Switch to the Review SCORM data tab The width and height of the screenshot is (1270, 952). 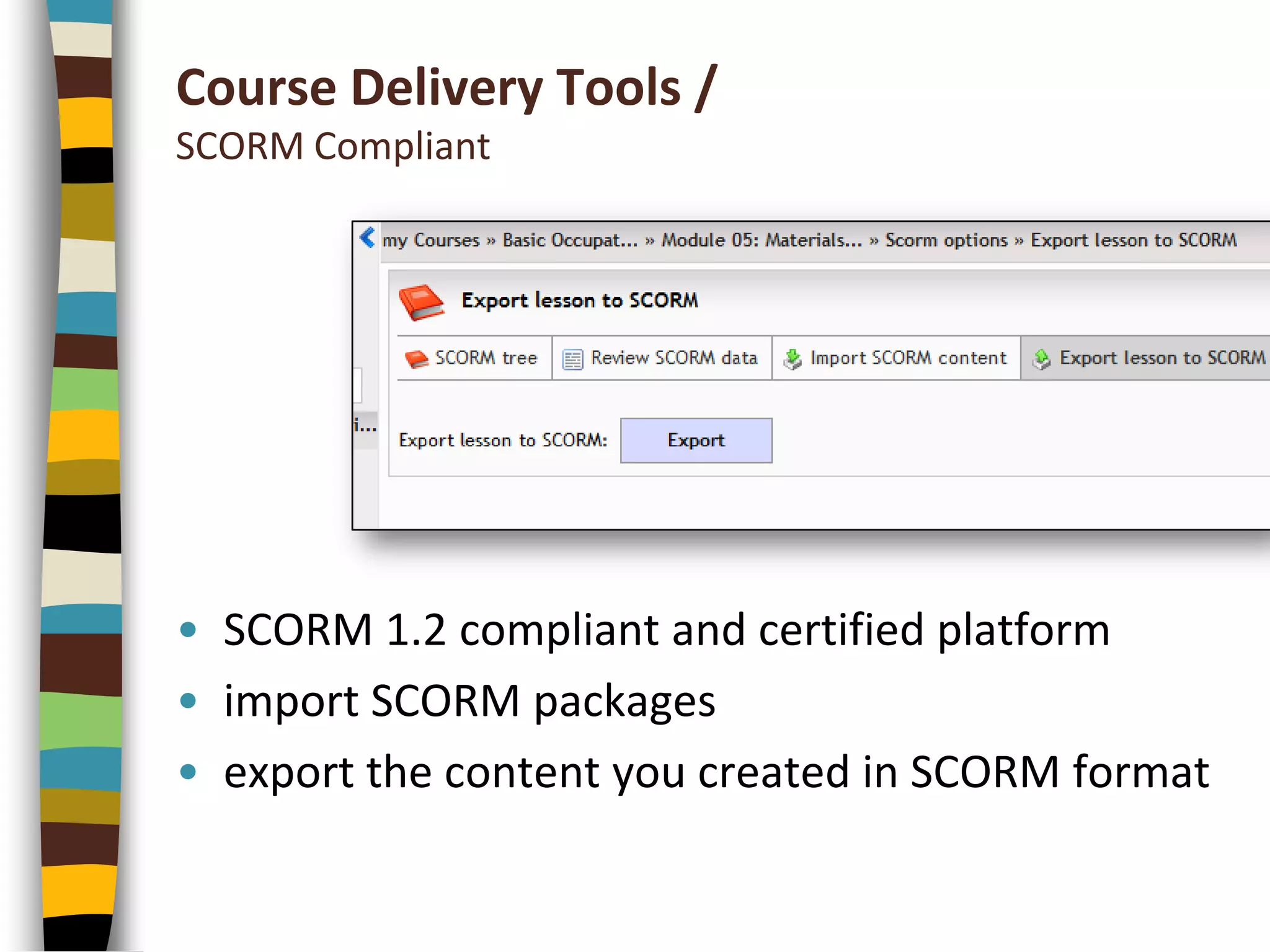[x=673, y=358]
